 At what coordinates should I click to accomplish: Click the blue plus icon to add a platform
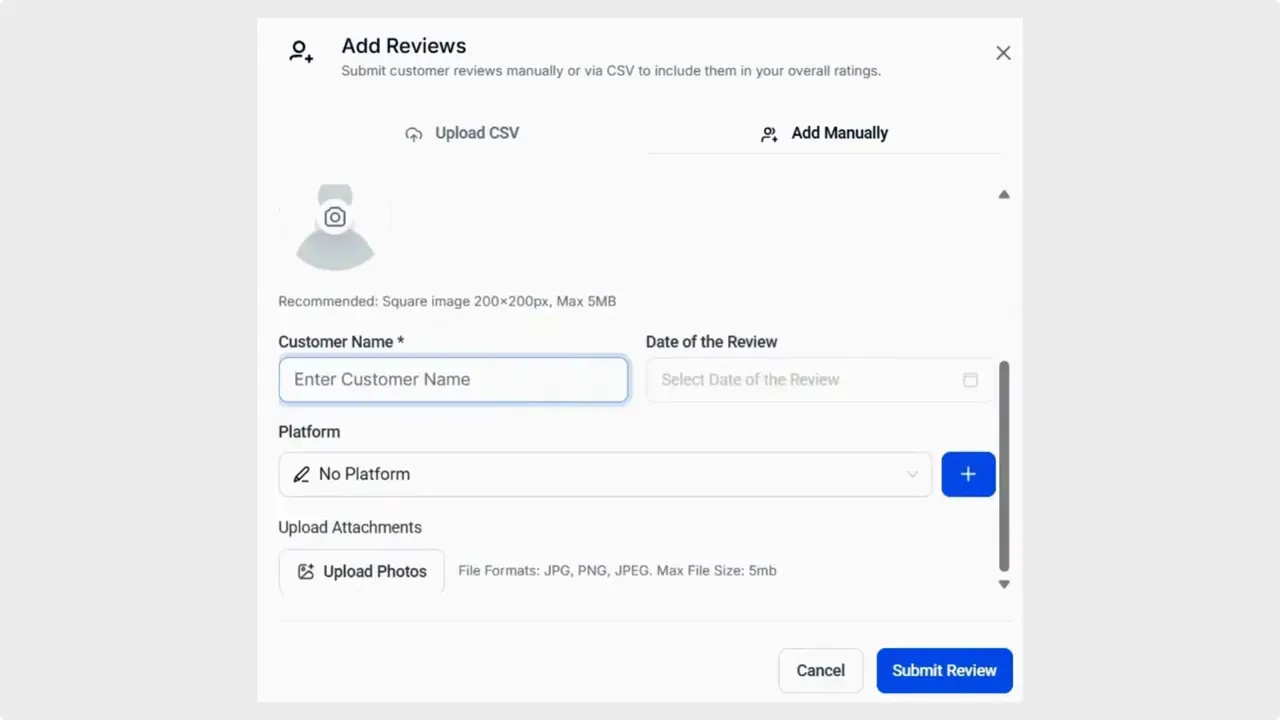(967, 474)
